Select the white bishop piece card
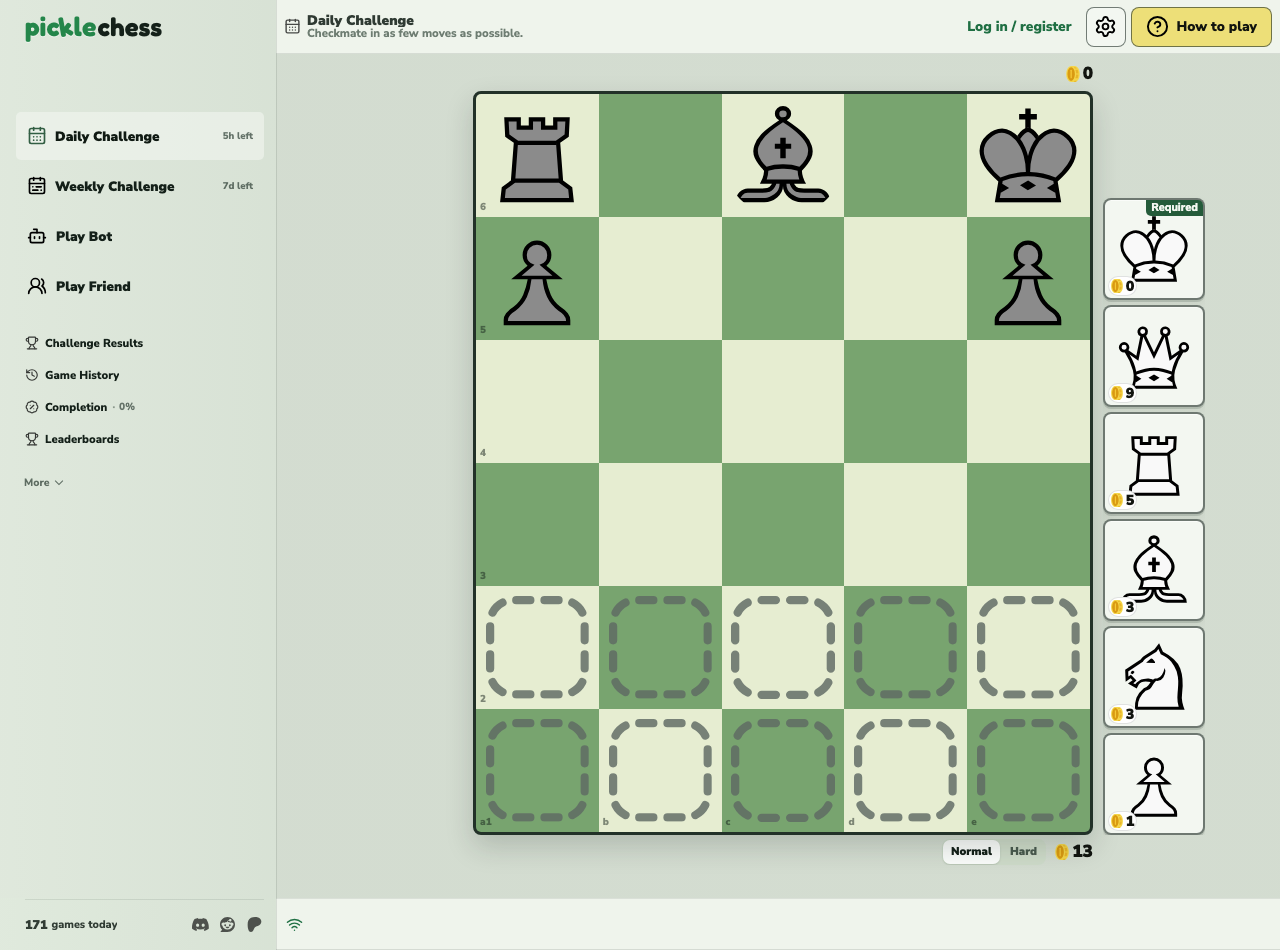 point(1154,570)
